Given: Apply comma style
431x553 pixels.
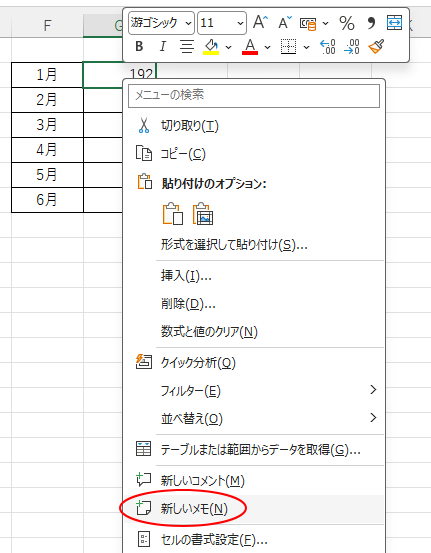Looking at the screenshot, I should coord(371,23).
